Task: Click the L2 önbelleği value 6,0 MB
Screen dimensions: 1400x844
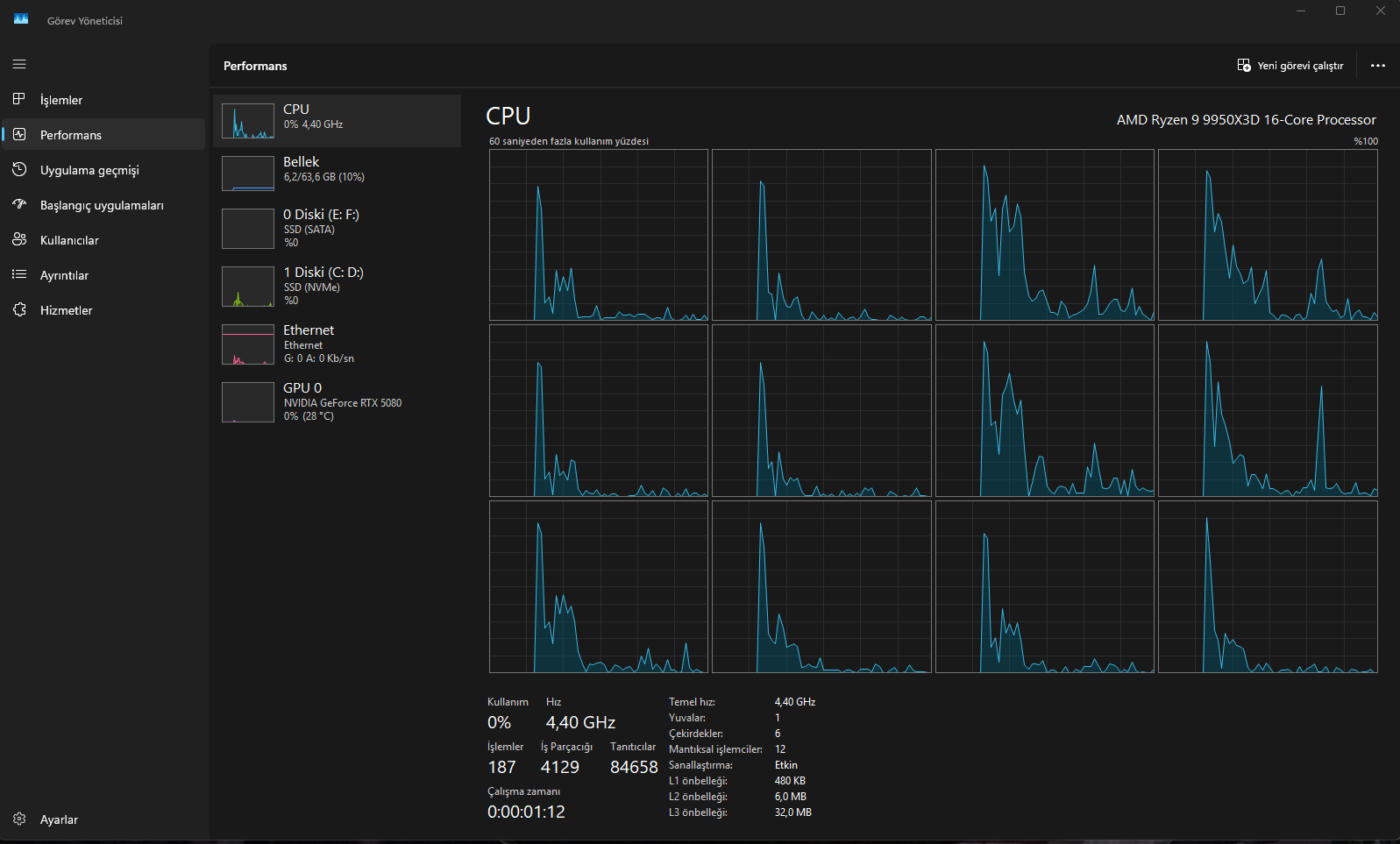Action: [791, 797]
